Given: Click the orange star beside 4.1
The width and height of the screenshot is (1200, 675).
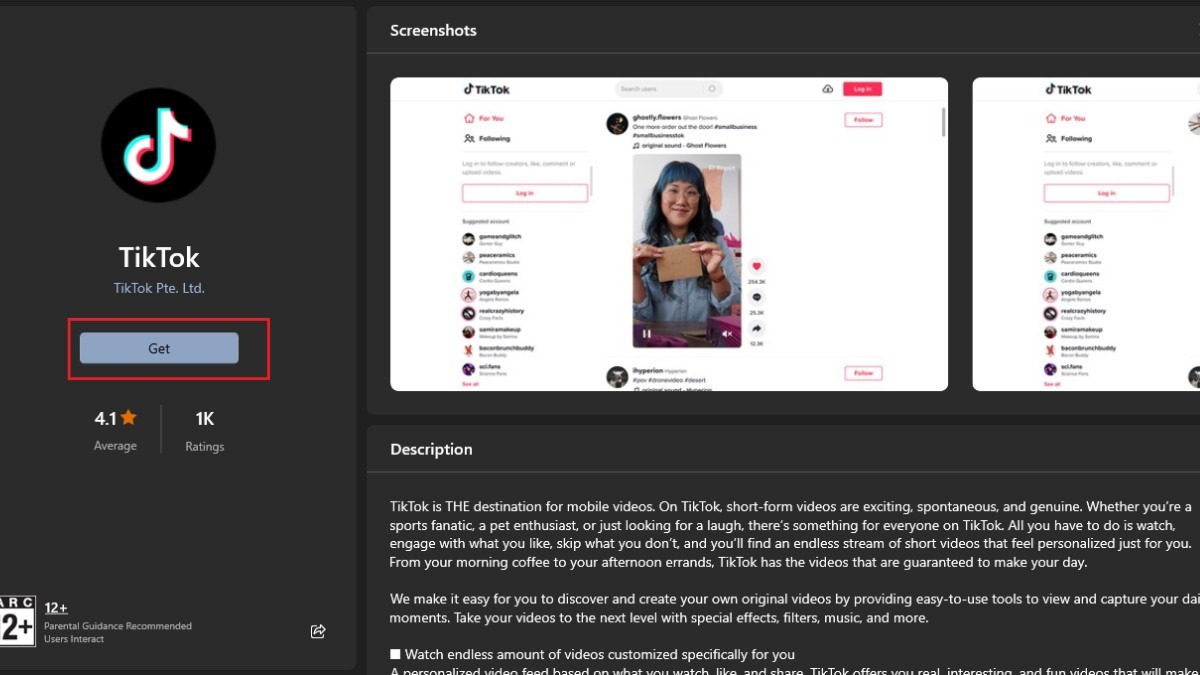Looking at the screenshot, I should click(129, 418).
